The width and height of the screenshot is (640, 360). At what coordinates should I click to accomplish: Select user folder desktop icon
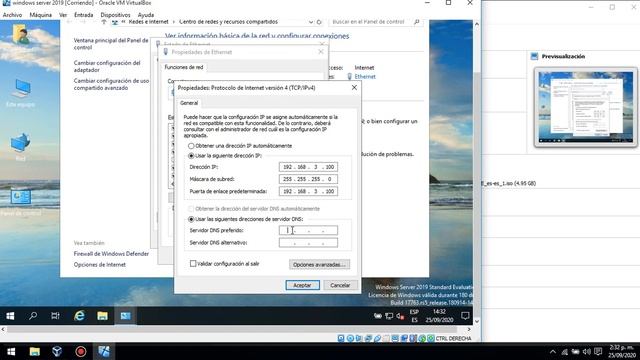click(21, 35)
